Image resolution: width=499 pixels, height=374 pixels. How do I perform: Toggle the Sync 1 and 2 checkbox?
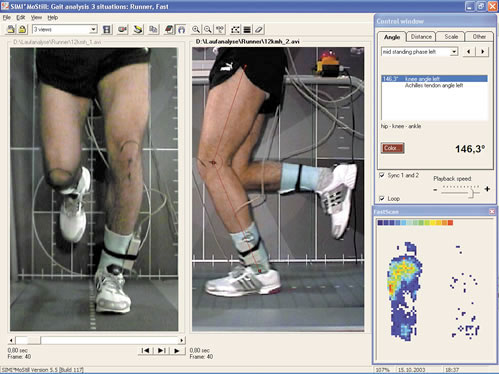point(382,175)
